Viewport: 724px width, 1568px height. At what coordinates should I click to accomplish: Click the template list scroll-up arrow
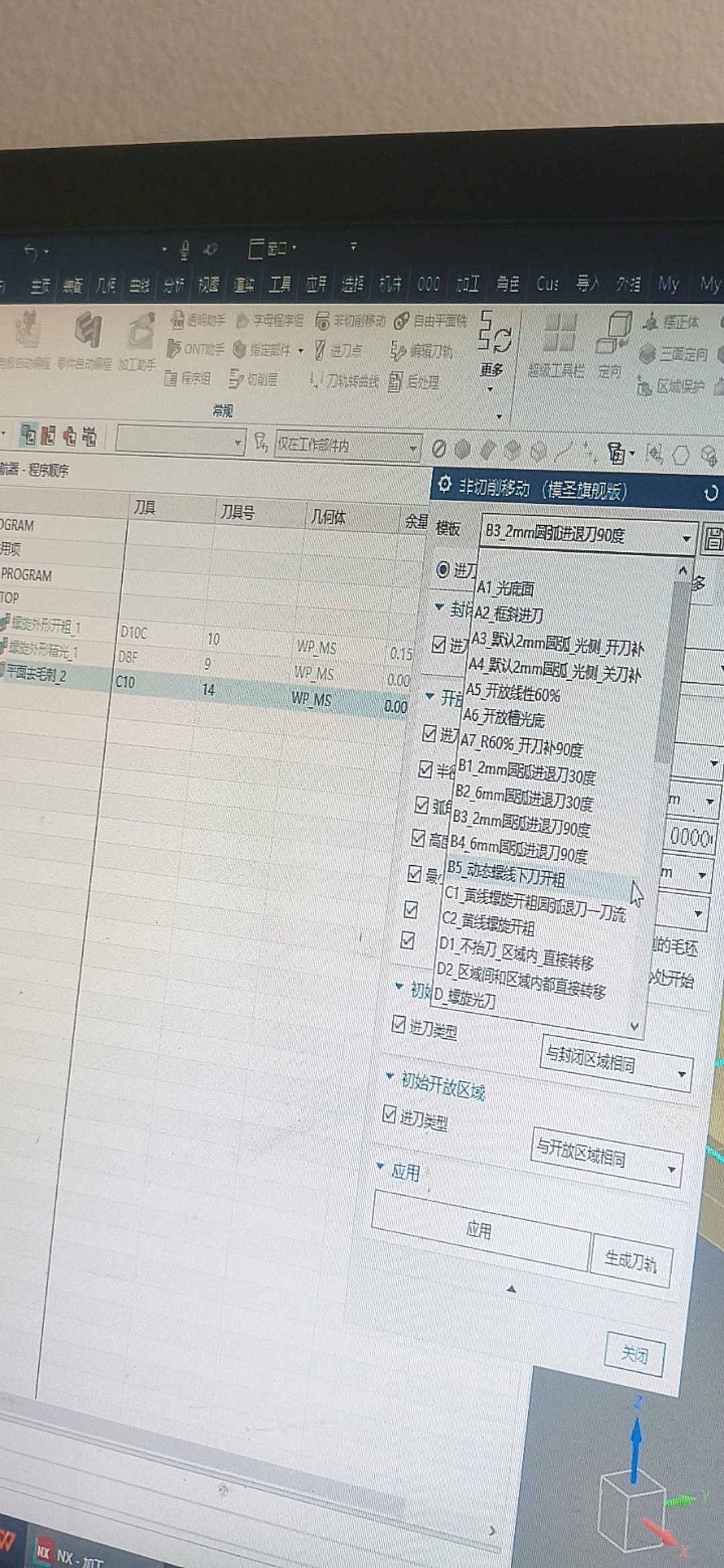pos(682,571)
